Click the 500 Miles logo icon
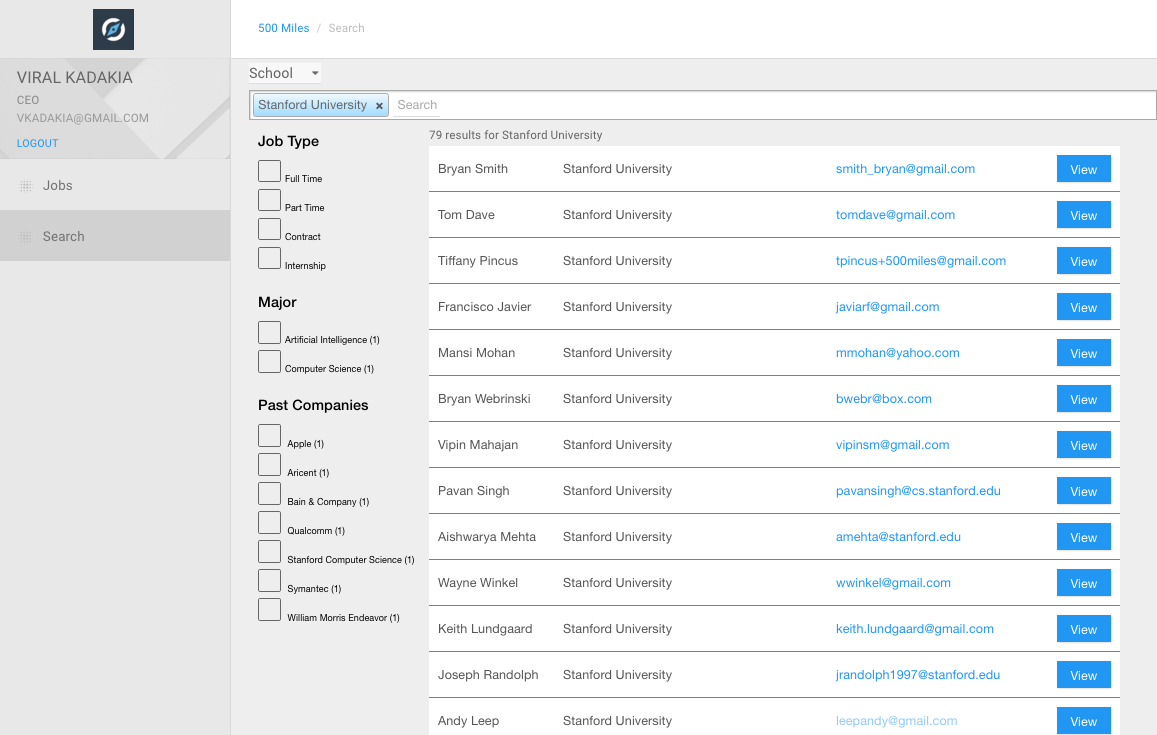The height and width of the screenshot is (735, 1157). [x=113, y=30]
